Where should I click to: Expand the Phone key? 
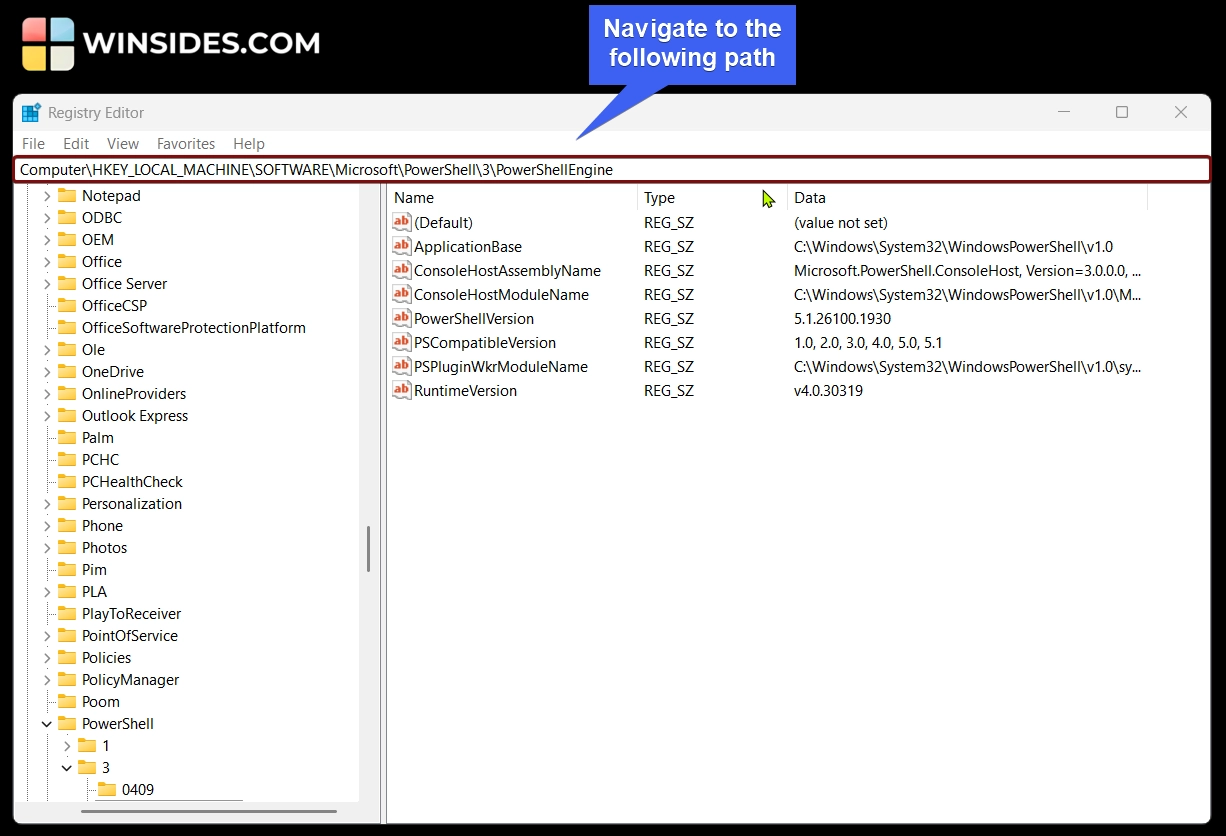[x=47, y=526]
